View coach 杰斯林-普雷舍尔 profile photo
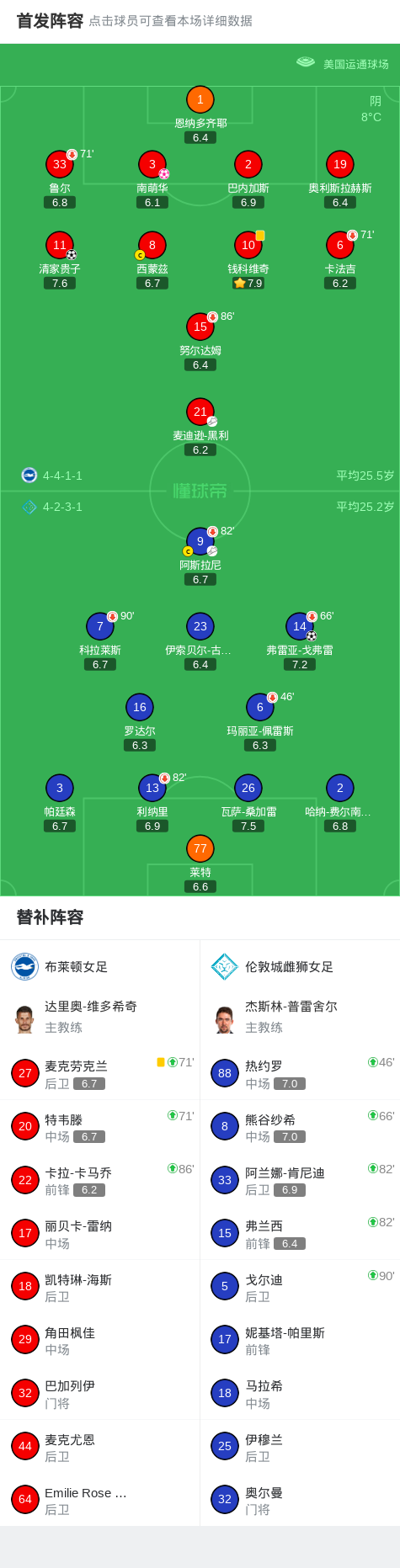The image size is (400, 1568). point(224,1017)
